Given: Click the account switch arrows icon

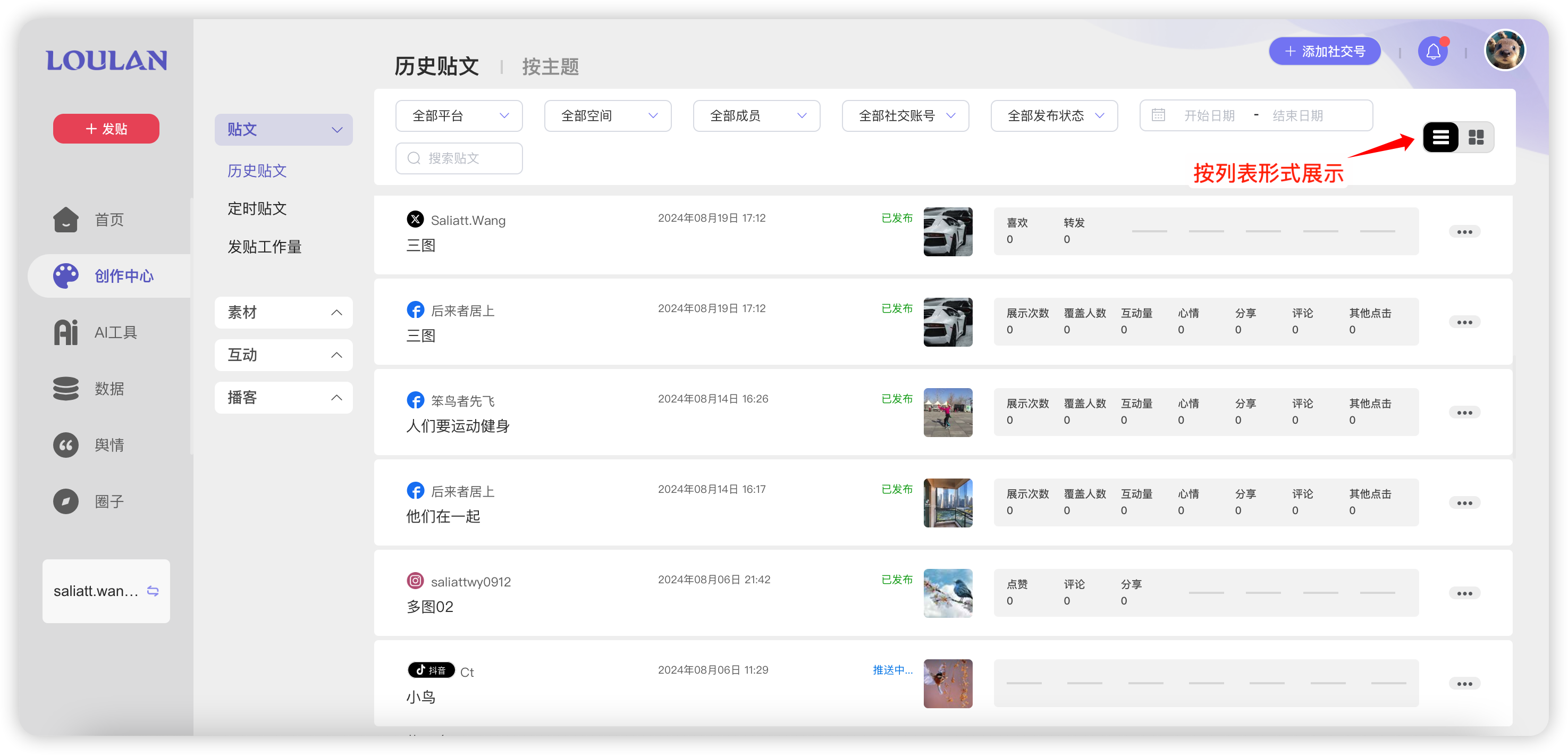Looking at the screenshot, I should (153, 591).
